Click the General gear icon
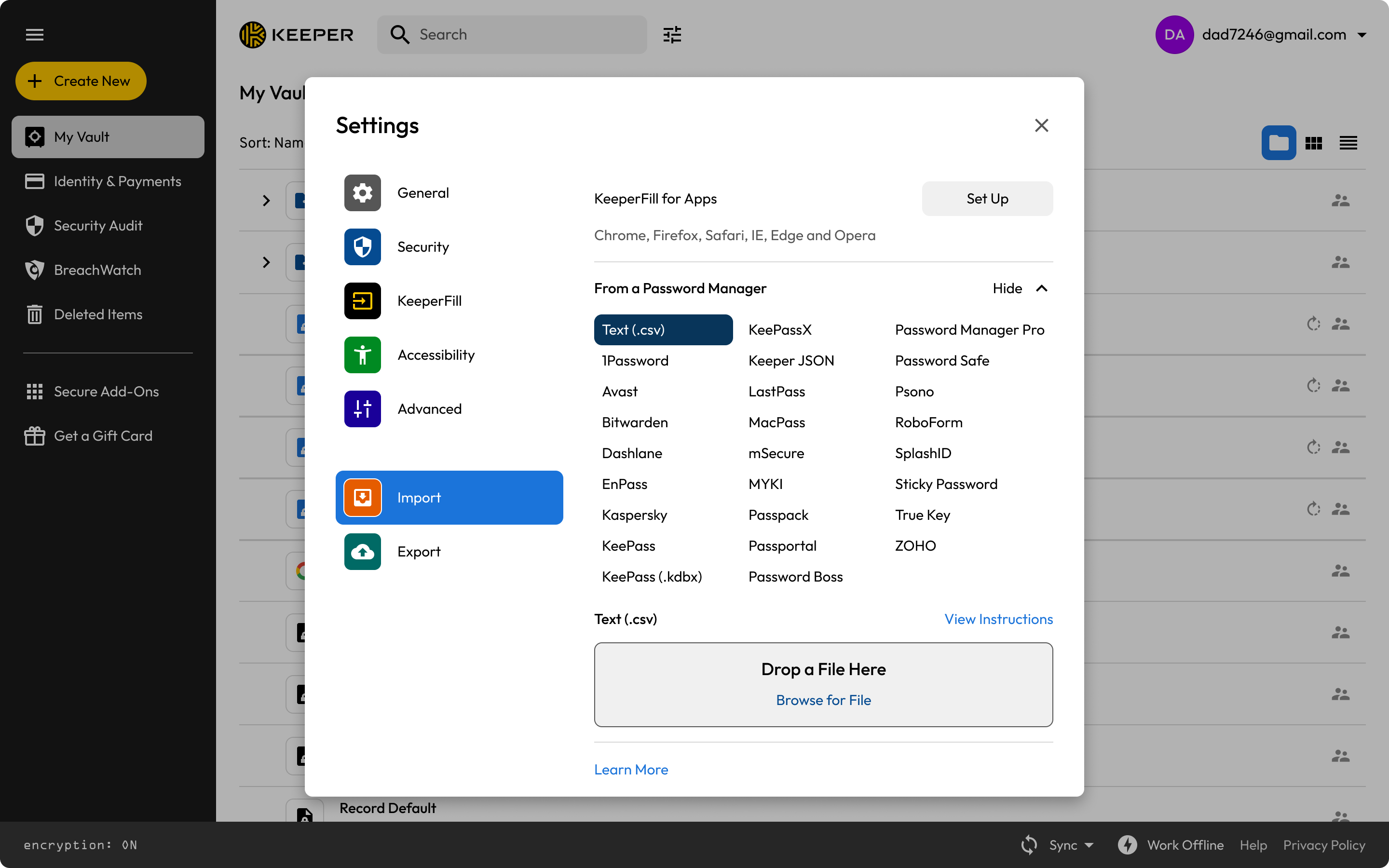 click(x=362, y=193)
